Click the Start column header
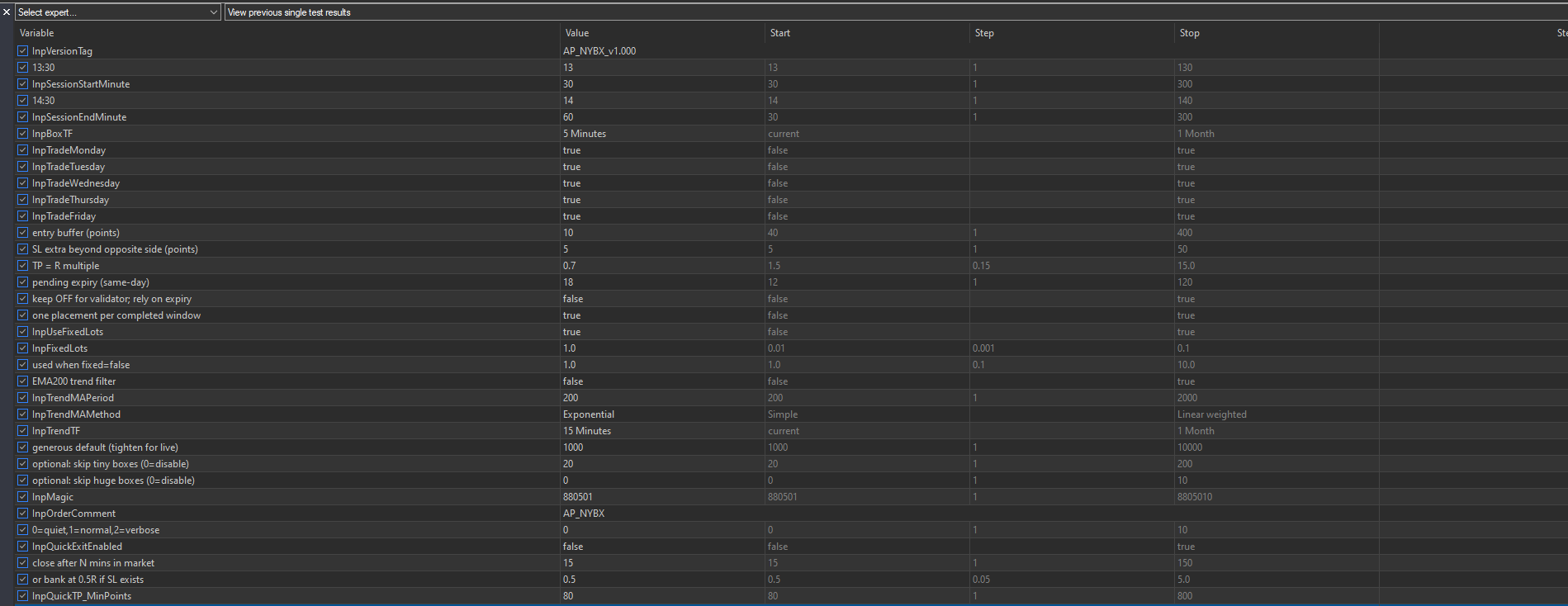 867,33
